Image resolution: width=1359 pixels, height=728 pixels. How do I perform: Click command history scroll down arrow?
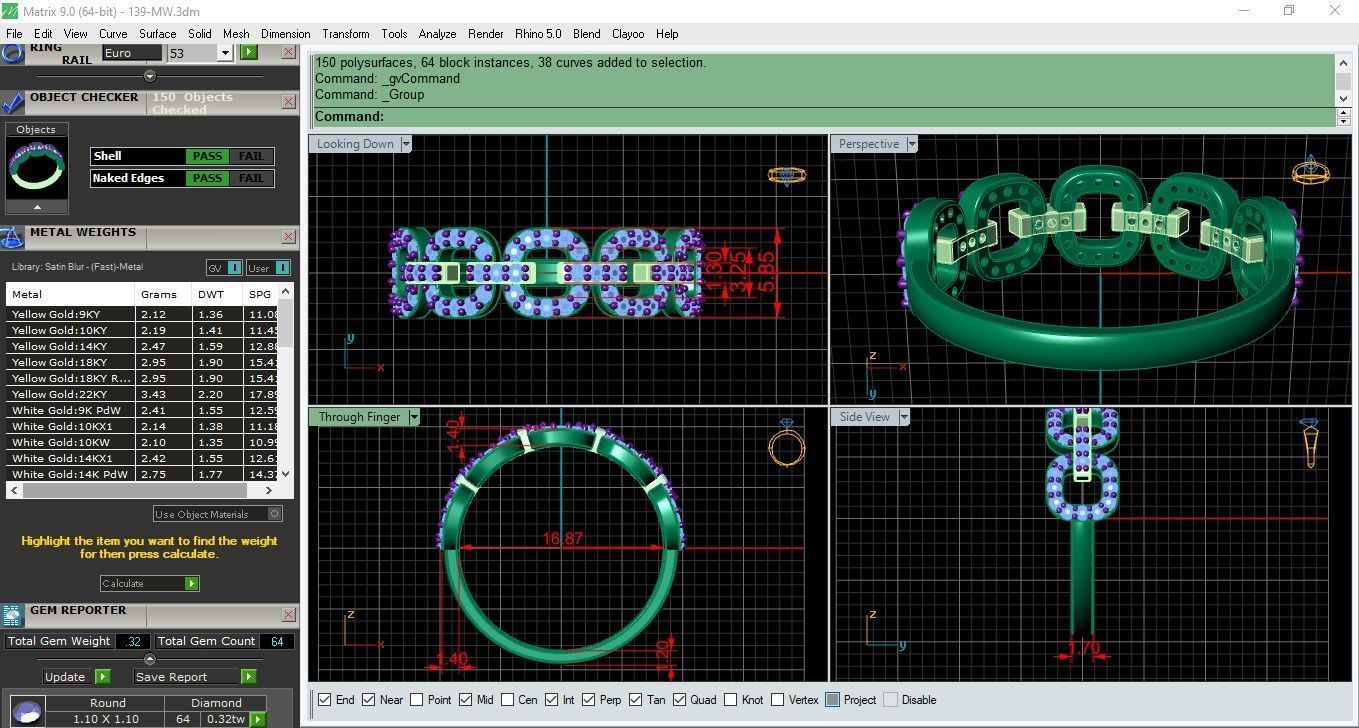click(x=1343, y=98)
